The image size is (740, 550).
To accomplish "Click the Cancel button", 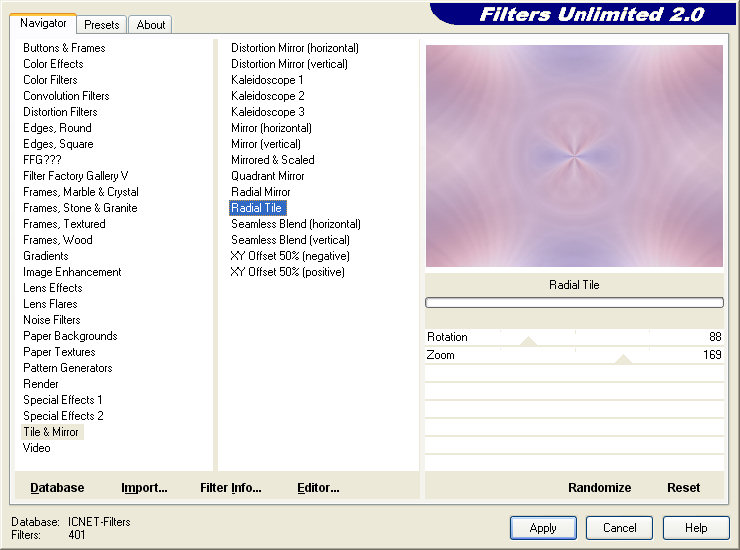I will pos(620,528).
